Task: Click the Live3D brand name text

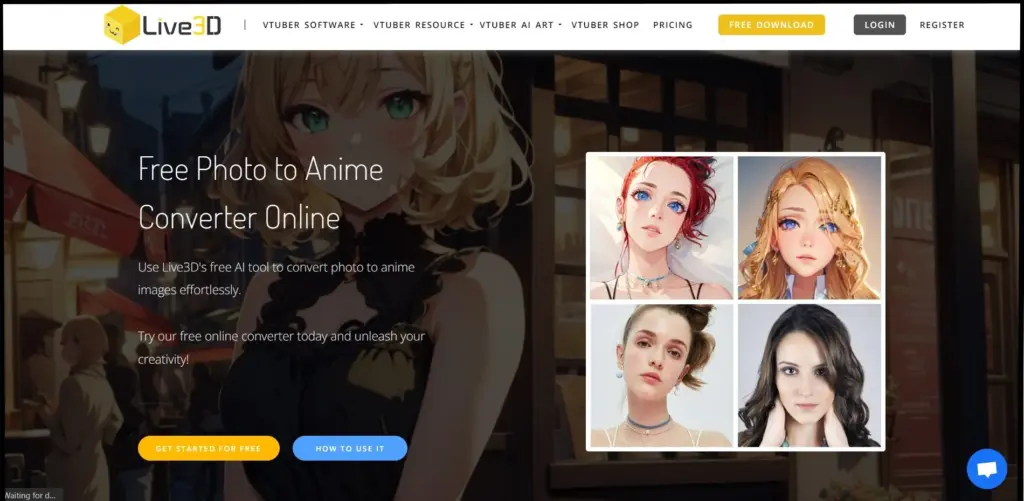Action: pos(183,25)
